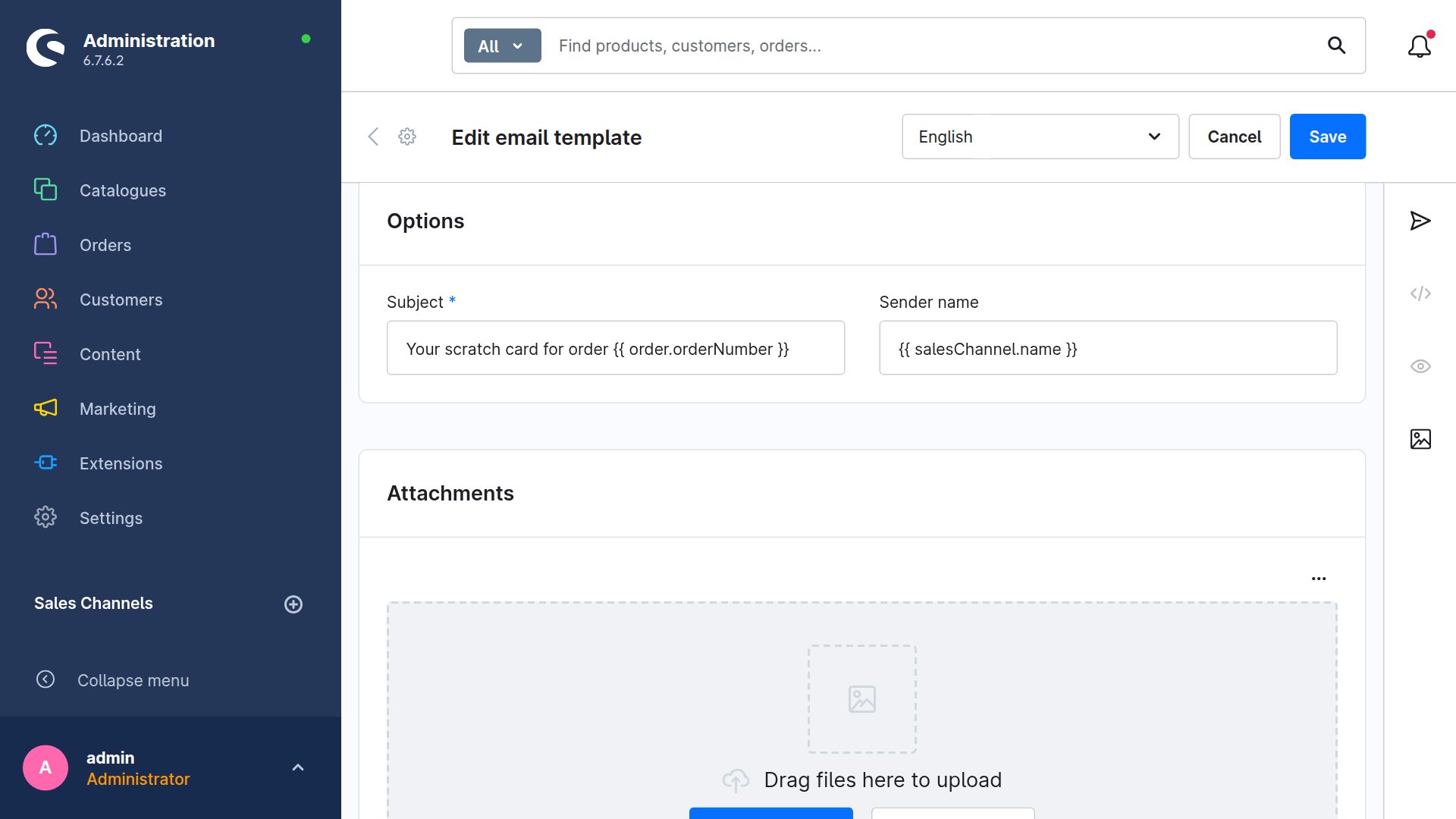The height and width of the screenshot is (819, 1456).
Task: Open the Catalogues menu
Action: (123, 190)
